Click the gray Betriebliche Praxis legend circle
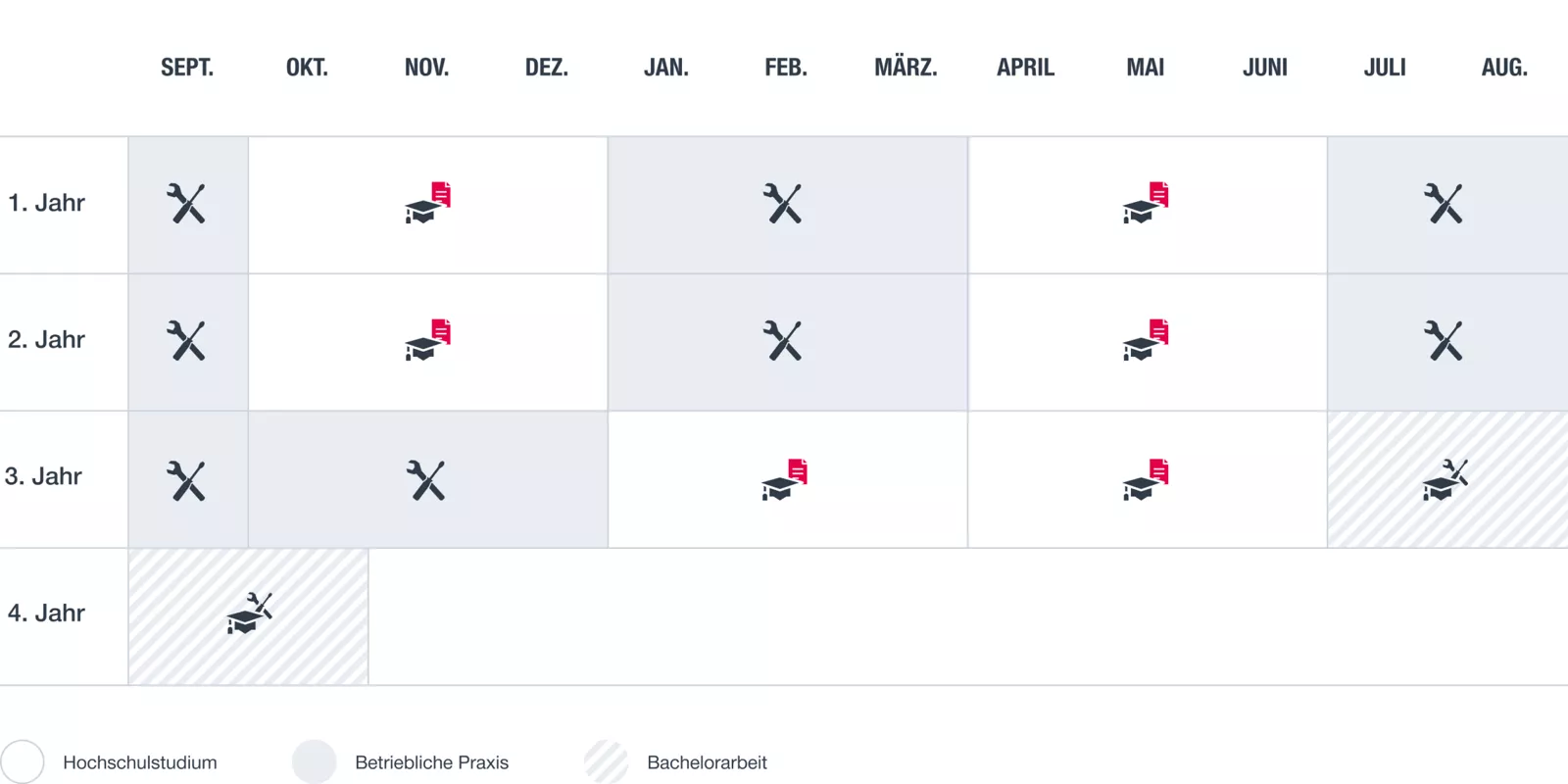Image resolution: width=1568 pixels, height=784 pixels. coord(315,762)
